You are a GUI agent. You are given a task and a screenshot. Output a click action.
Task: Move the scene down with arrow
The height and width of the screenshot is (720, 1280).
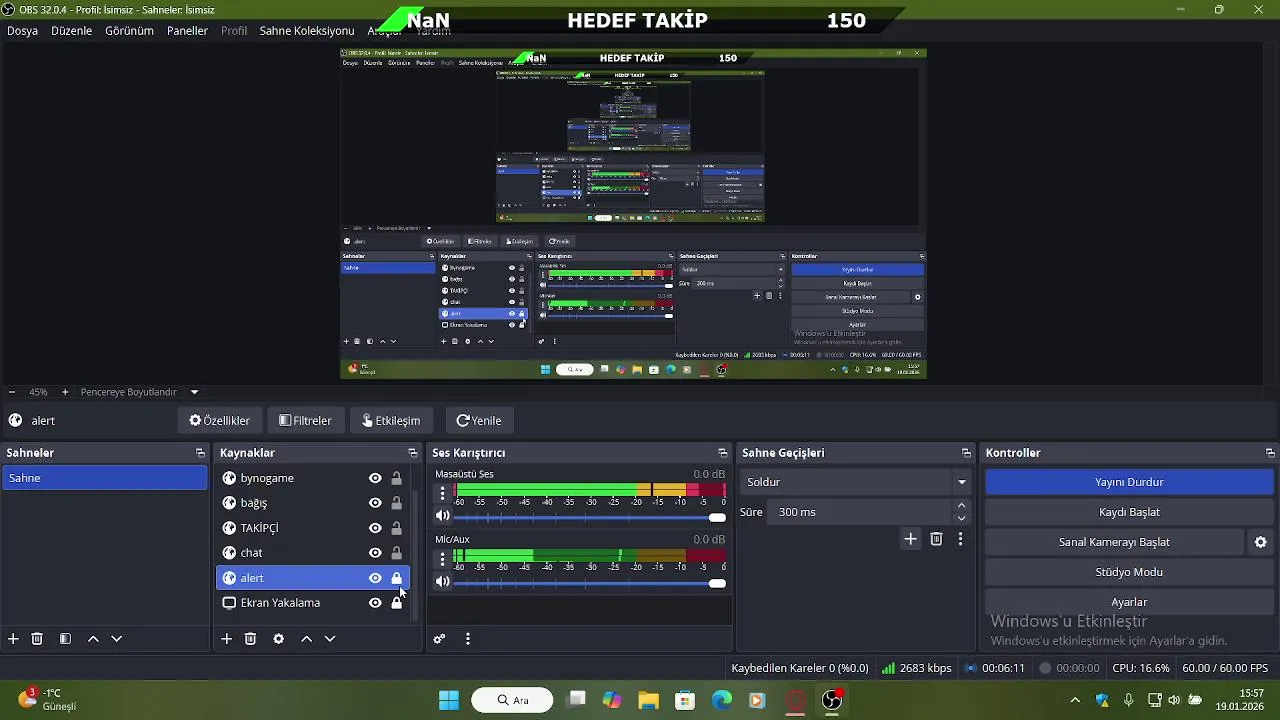116,639
